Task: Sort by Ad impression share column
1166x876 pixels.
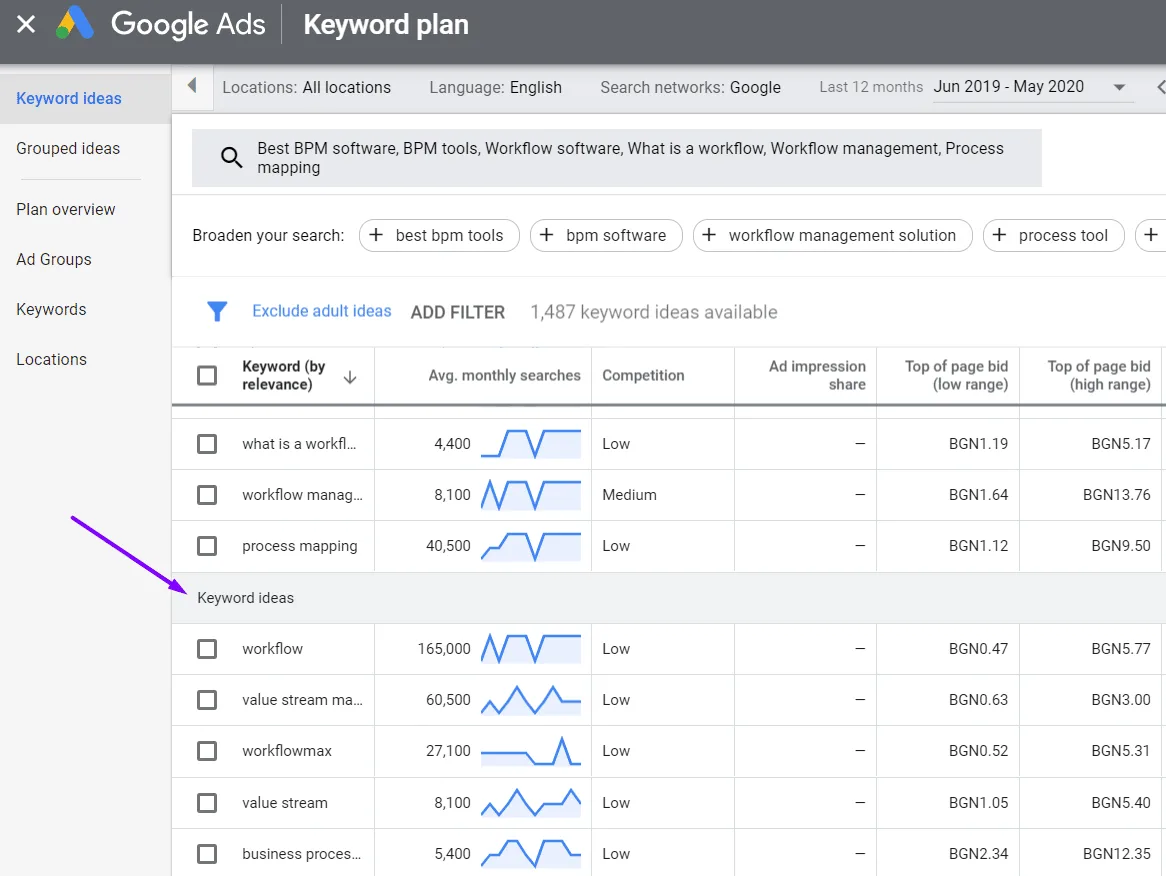Action: coord(817,376)
